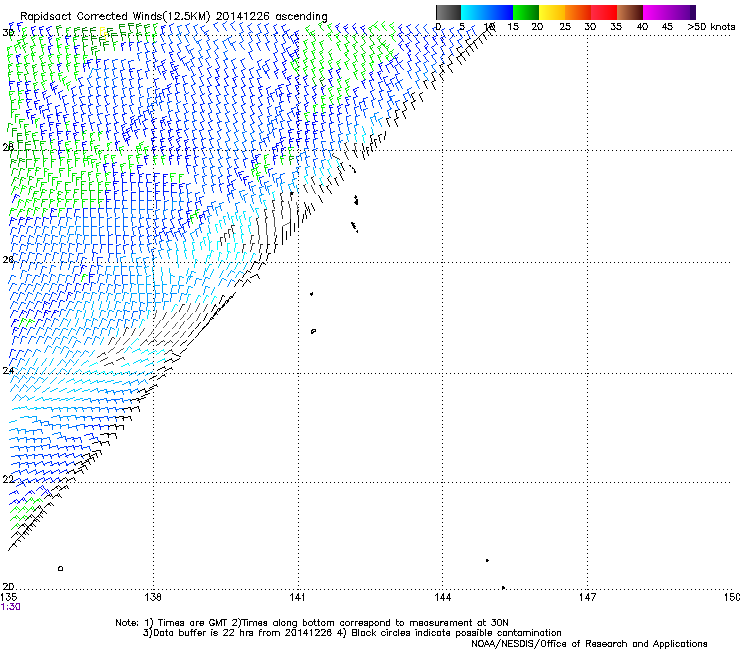Click the longitude label '141'
The width and height of the screenshot is (740, 650).
point(298,597)
